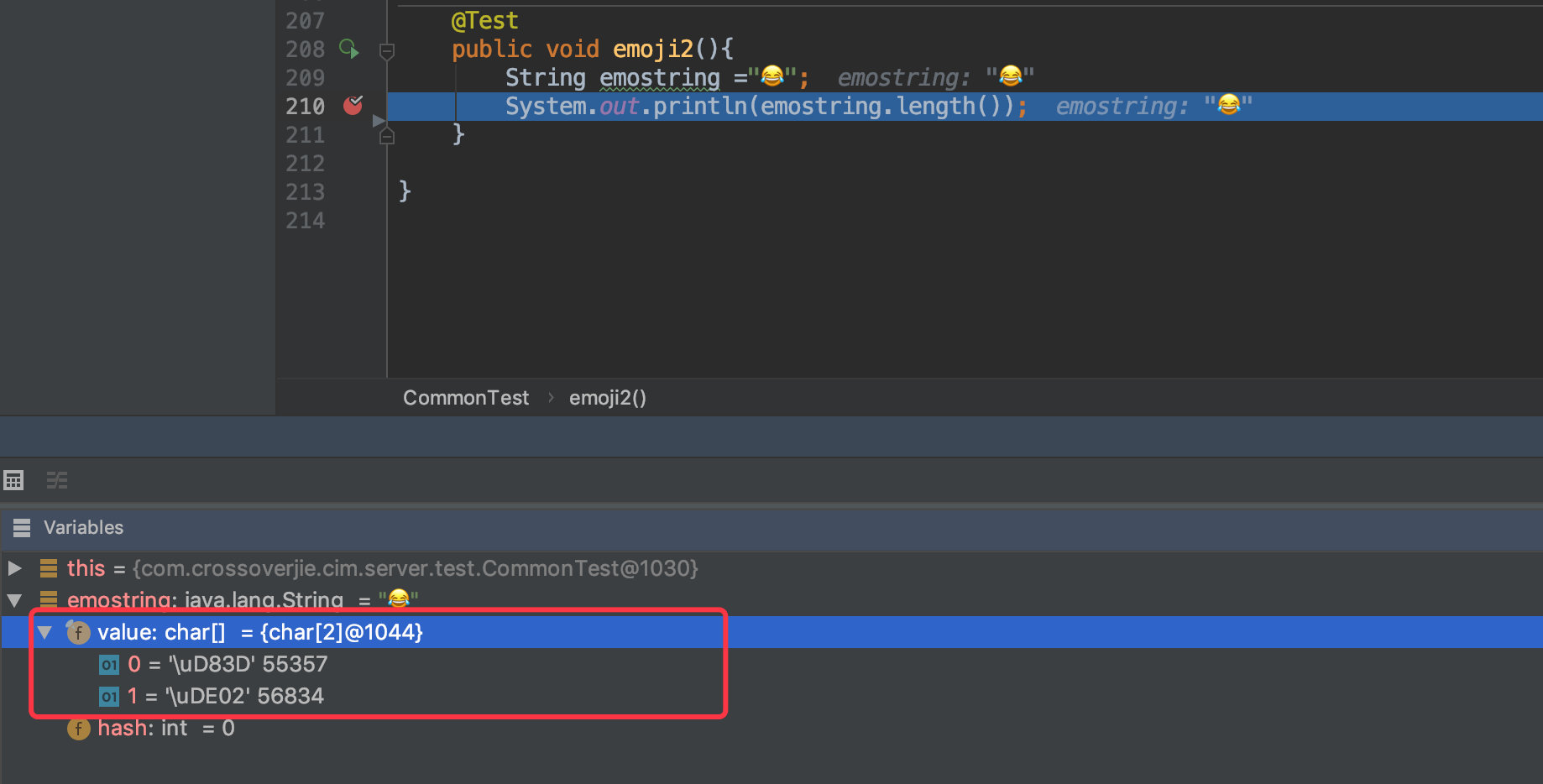Click the emostring variable declaration on line 209
The width and height of the screenshot is (1543, 784).
tap(660, 77)
